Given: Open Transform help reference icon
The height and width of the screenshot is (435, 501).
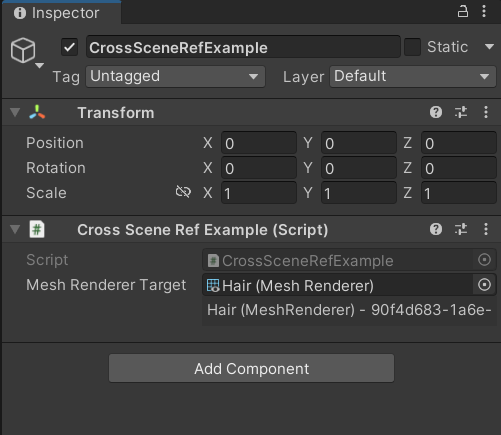Looking at the screenshot, I should [436, 112].
